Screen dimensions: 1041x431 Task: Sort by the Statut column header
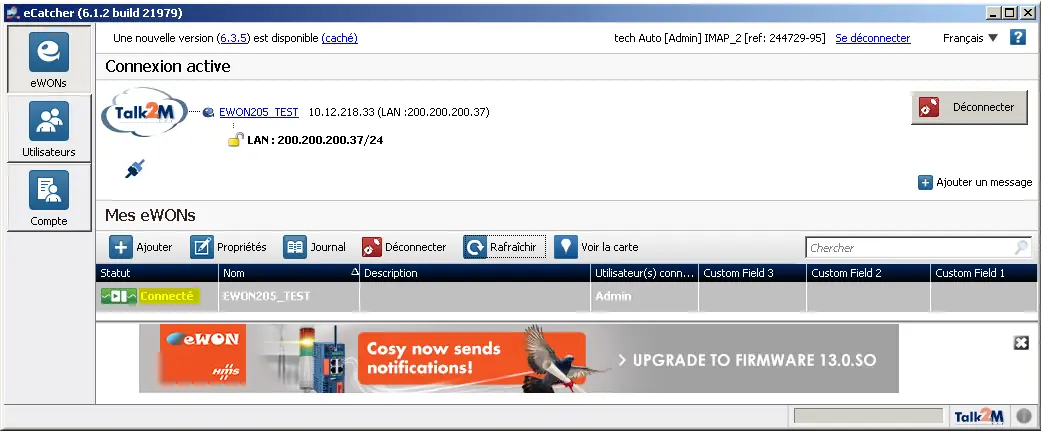pyautogui.click(x=157, y=273)
